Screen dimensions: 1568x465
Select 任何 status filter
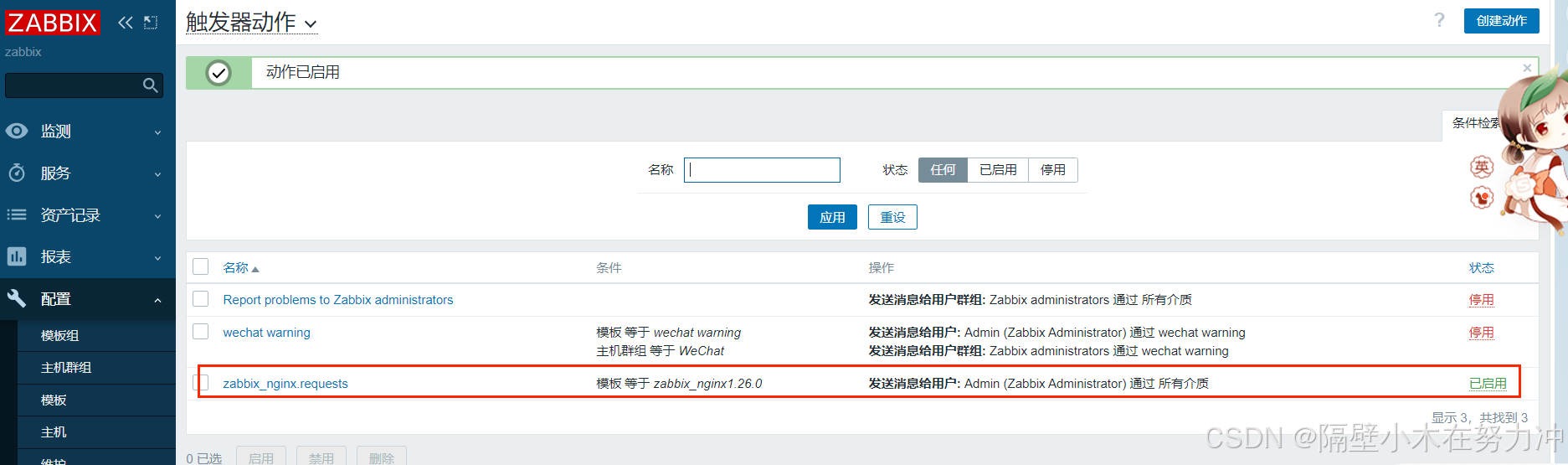943,170
